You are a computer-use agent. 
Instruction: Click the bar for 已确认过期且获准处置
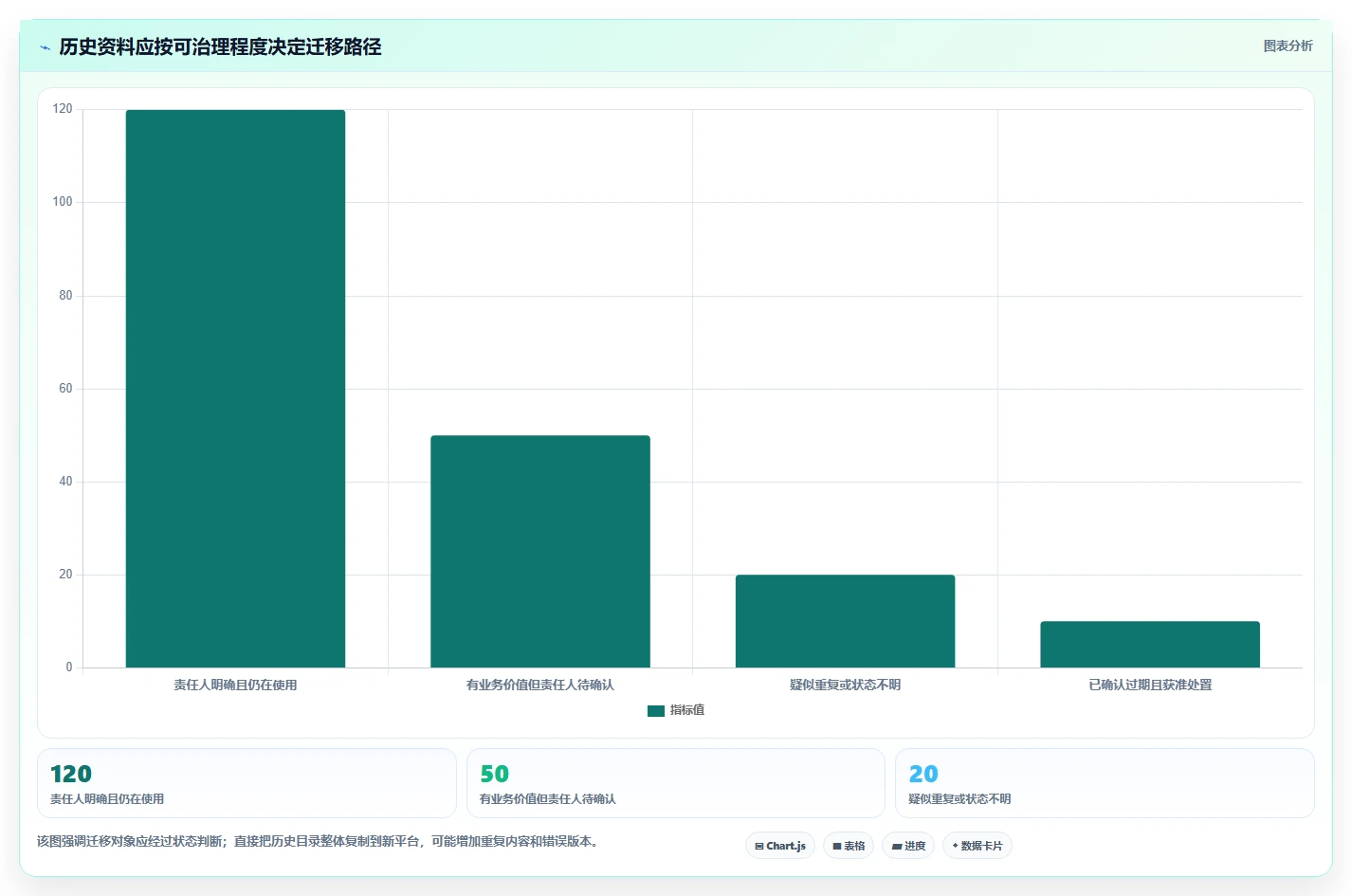[x=1150, y=645]
